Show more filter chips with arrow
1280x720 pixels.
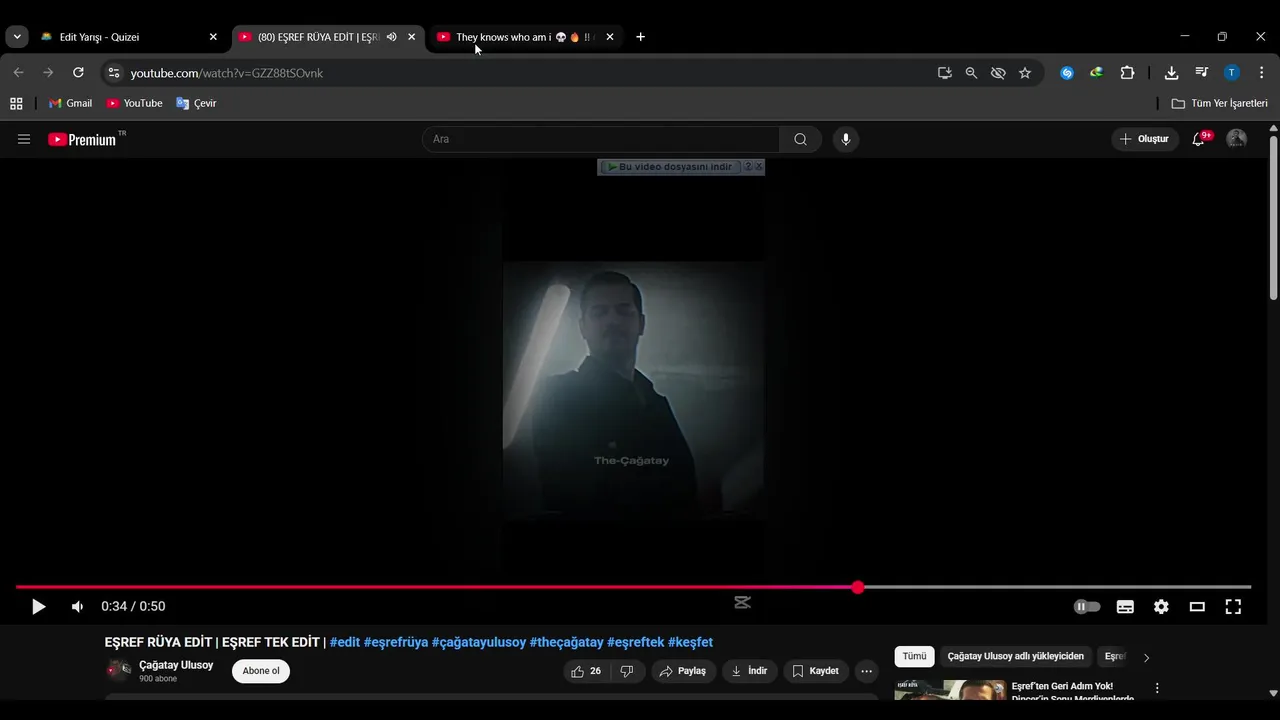pos(1146,657)
